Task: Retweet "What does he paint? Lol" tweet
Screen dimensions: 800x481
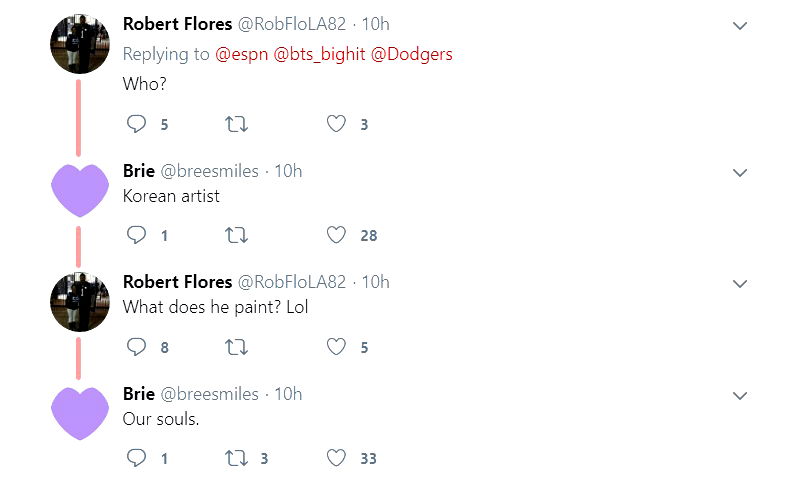Action: tap(237, 347)
